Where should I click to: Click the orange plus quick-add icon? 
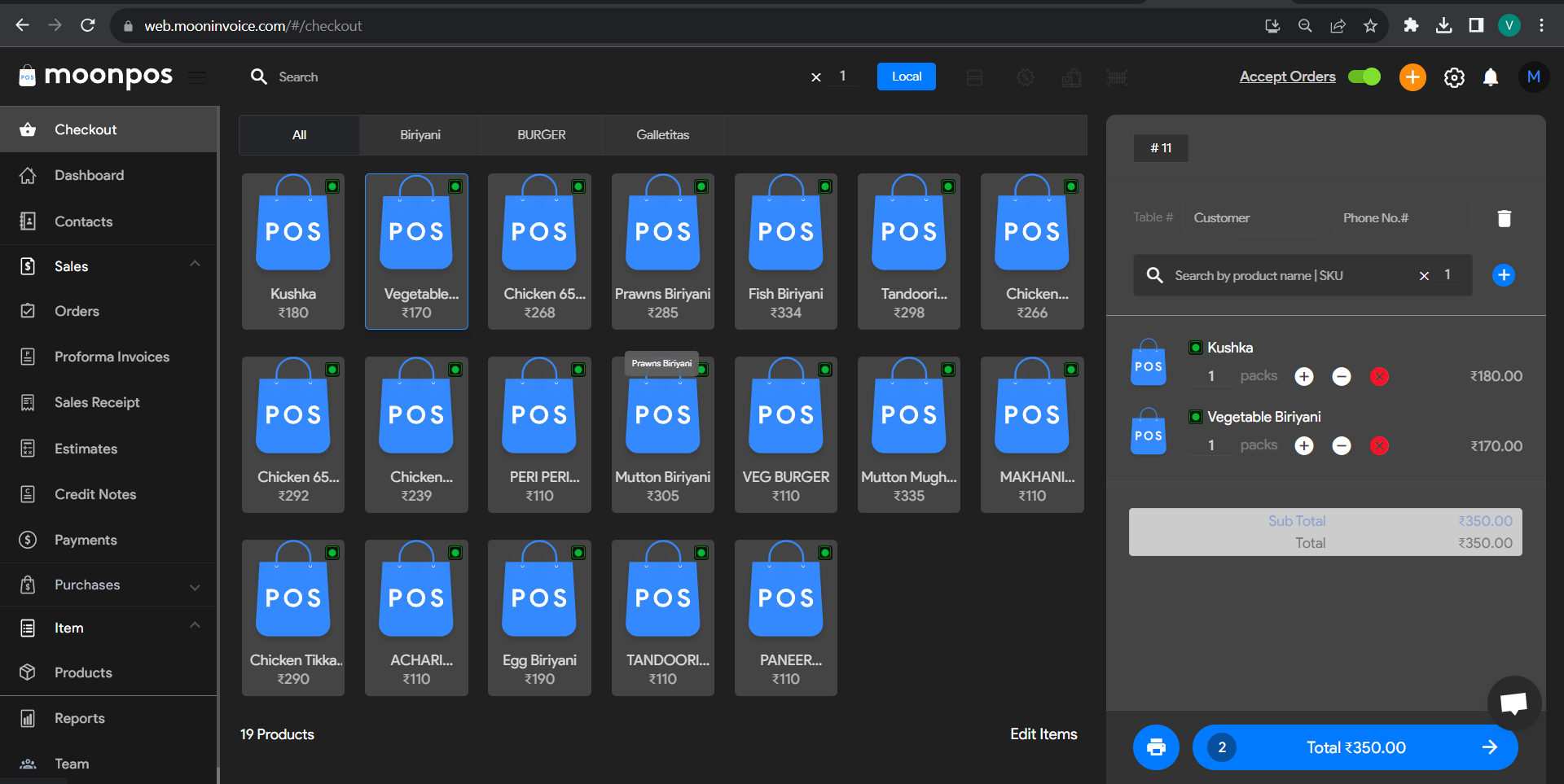1412,77
